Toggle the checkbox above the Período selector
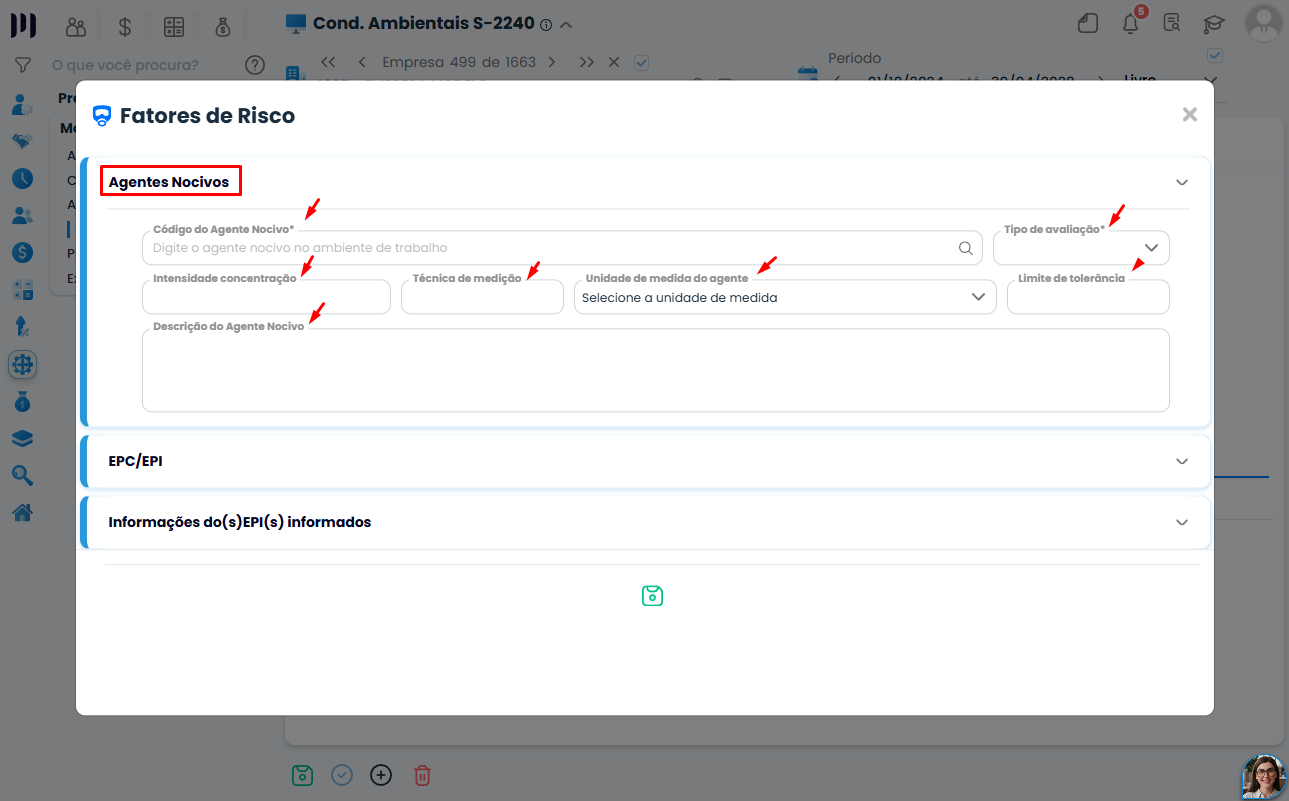The height and width of the screenshot is (801, 1289). pyautogui.click(x=1215, y=55)
